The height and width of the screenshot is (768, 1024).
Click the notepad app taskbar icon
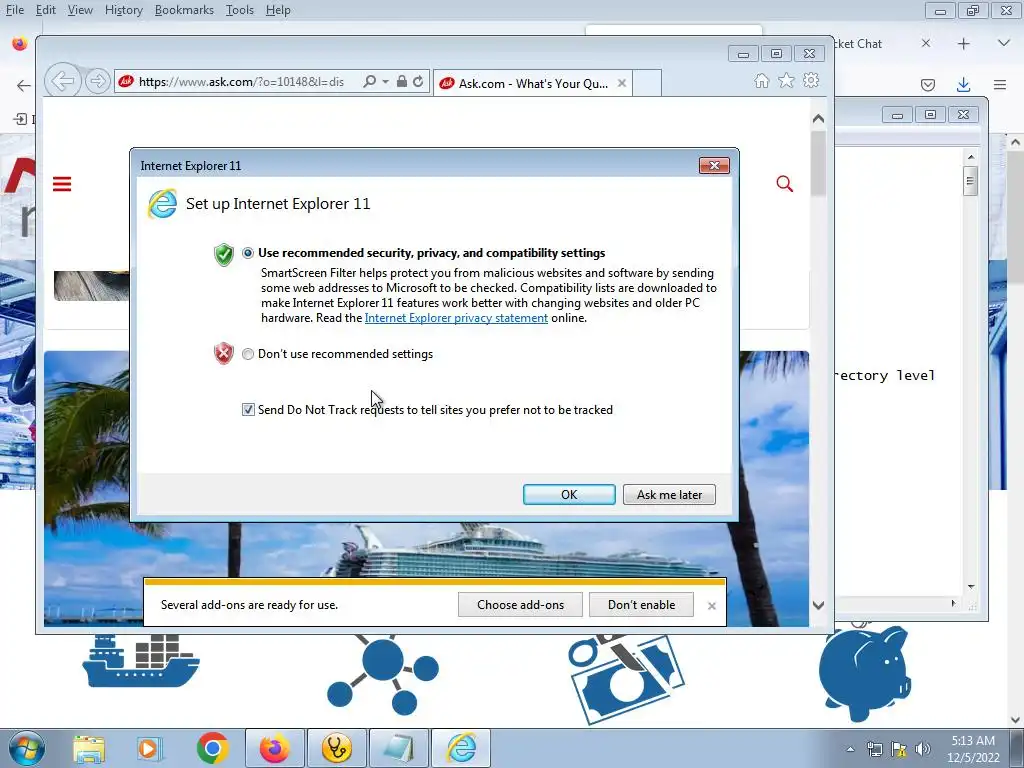click(x=399, y=748)
